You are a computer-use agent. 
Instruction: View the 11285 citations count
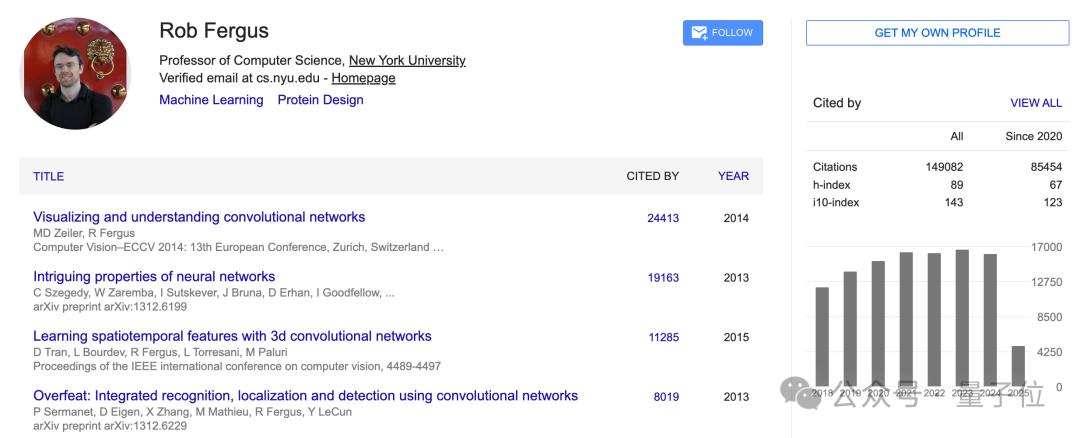pyautogui.click(x=662, y=337)
